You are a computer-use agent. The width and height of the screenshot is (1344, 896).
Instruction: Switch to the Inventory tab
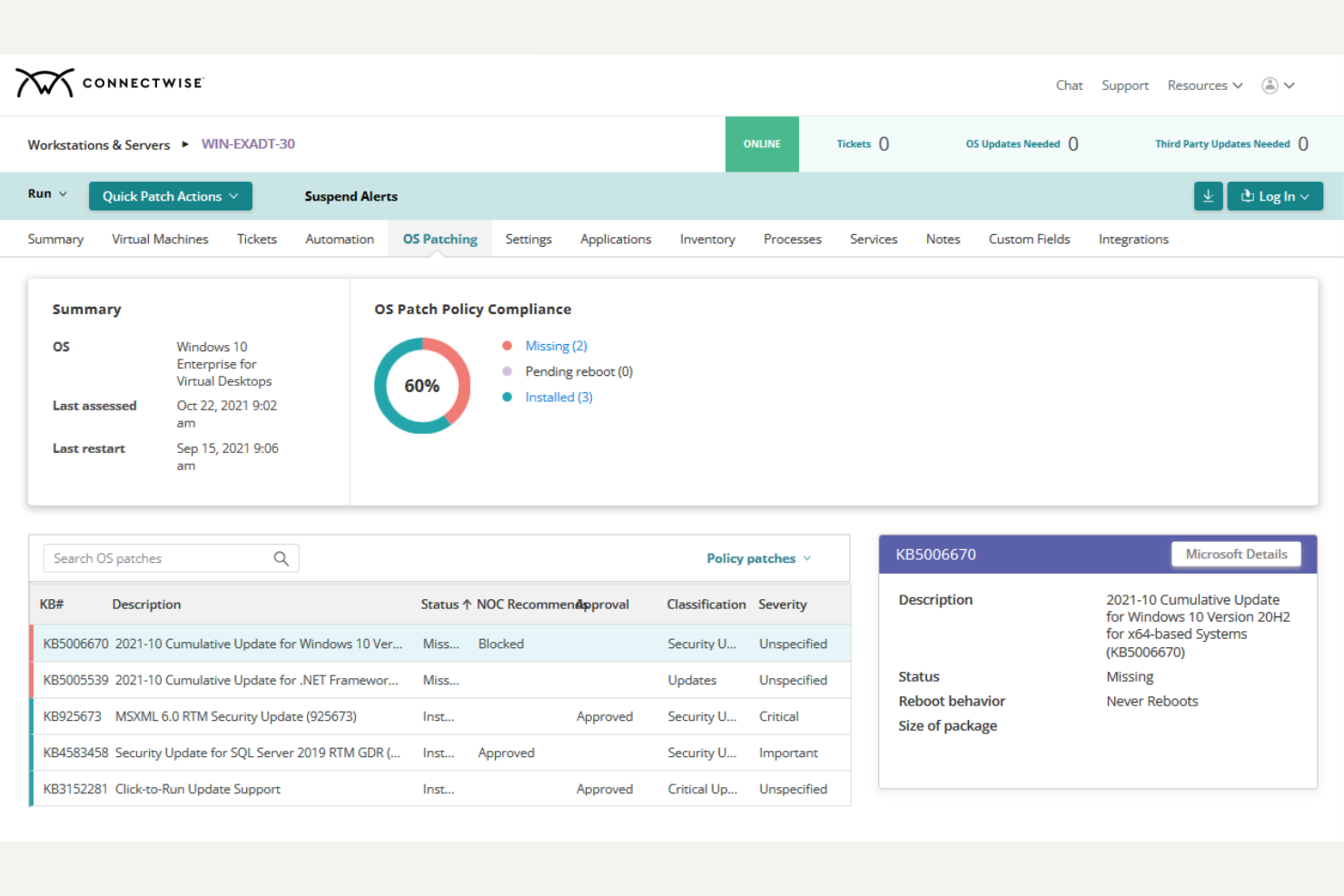[707, 239]
